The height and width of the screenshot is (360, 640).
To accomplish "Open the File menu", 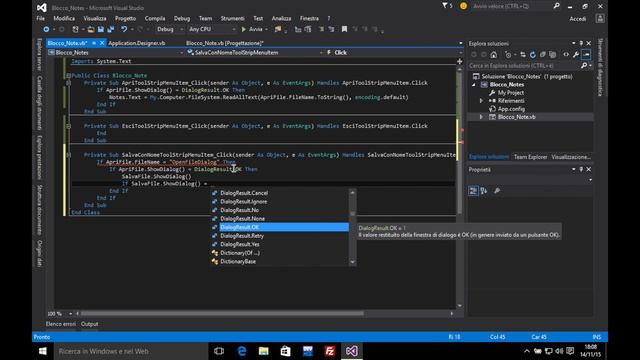I will pyautogui.click(x=41, y=18).
